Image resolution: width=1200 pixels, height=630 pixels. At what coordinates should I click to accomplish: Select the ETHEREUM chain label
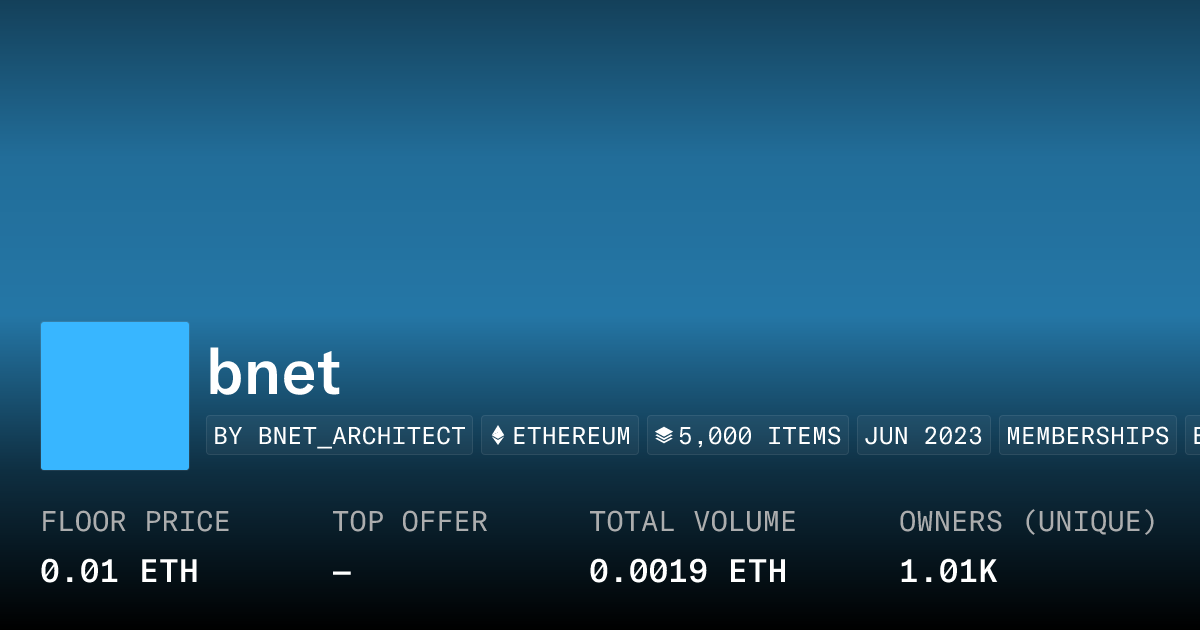(x=571, y=436)
